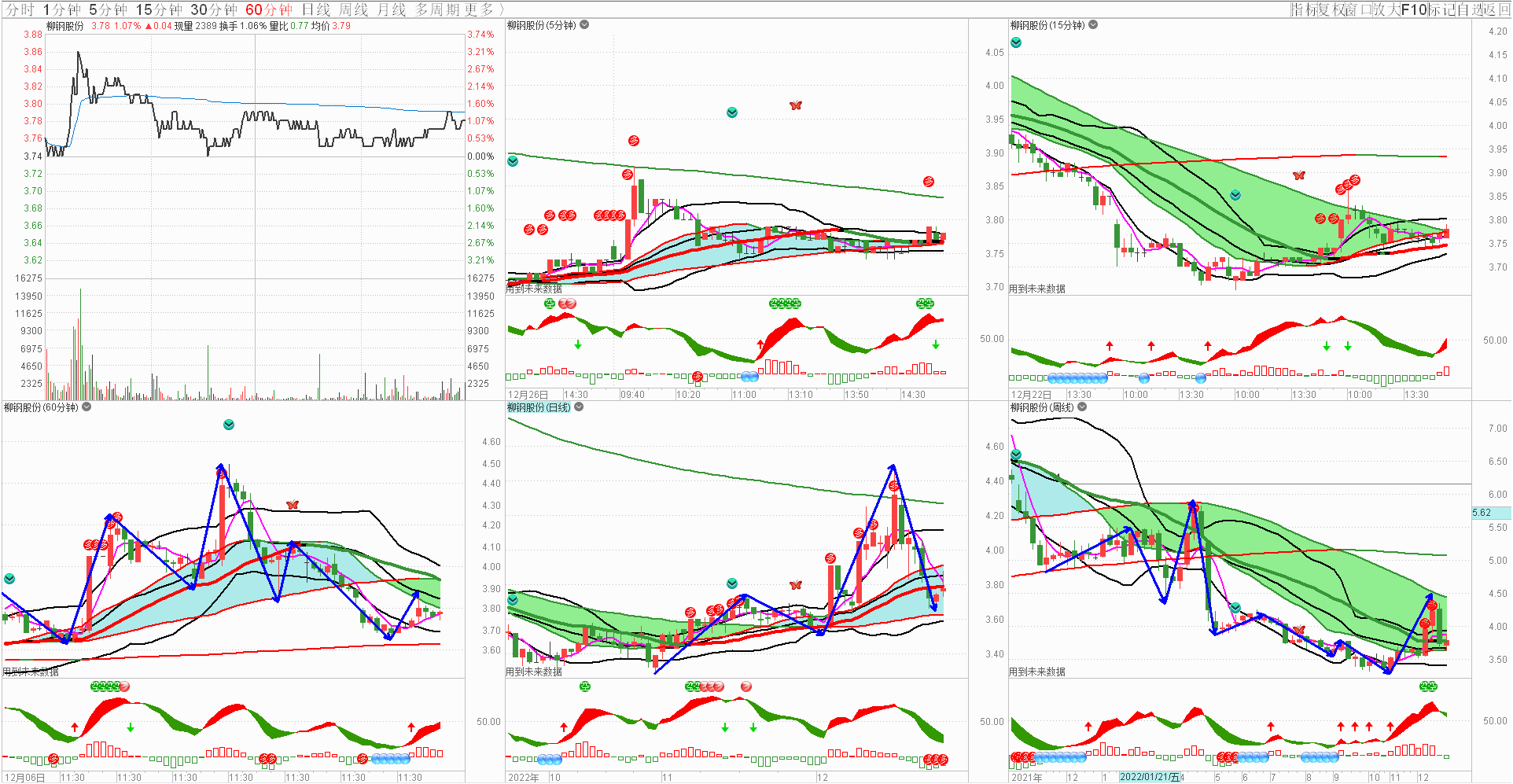Click 用到未来数据 notice in 5分钟 chart
This screenshot has height=784, width=1513.
click(x=534, y=289)
